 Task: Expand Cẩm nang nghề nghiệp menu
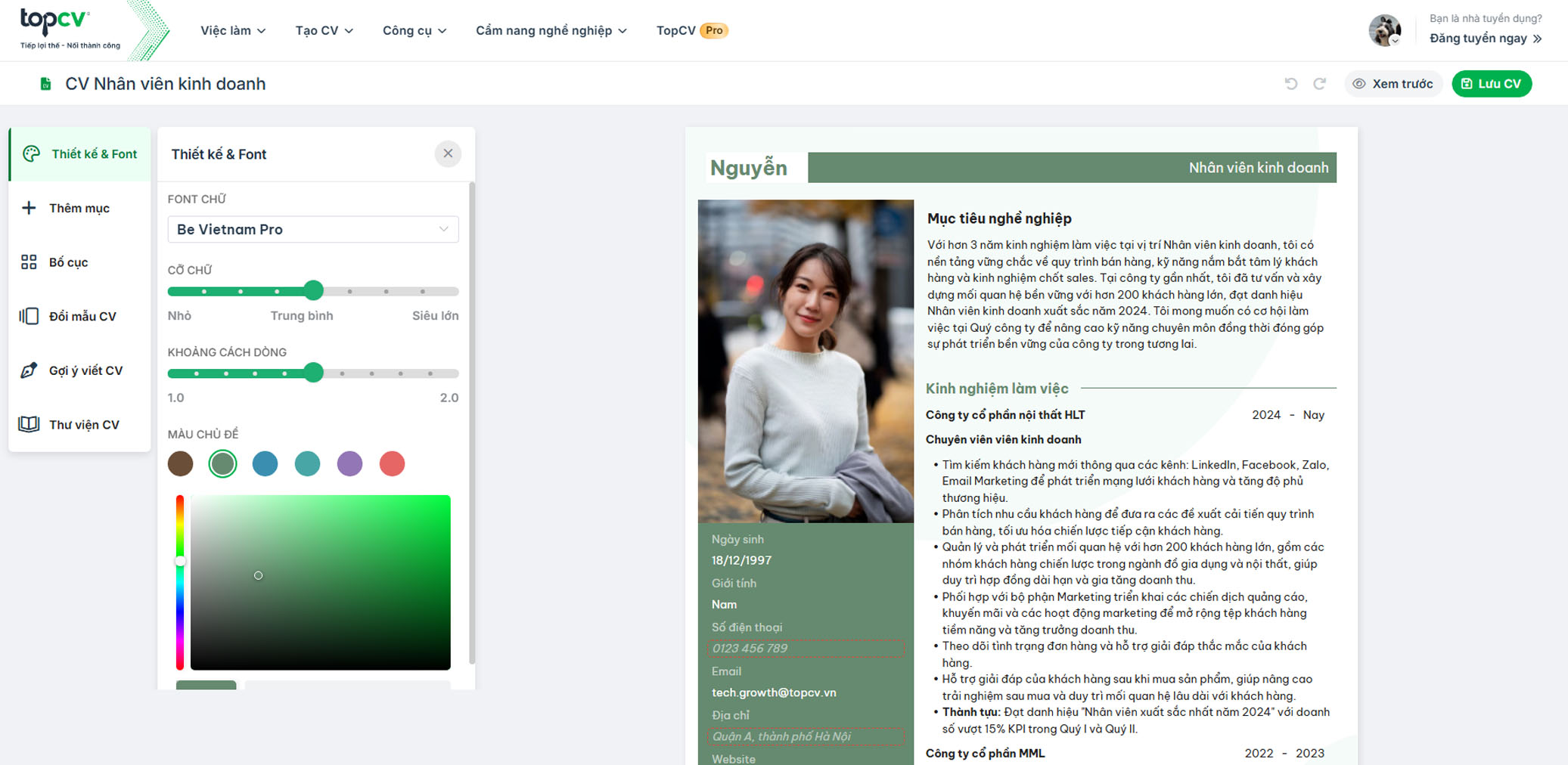551,30
